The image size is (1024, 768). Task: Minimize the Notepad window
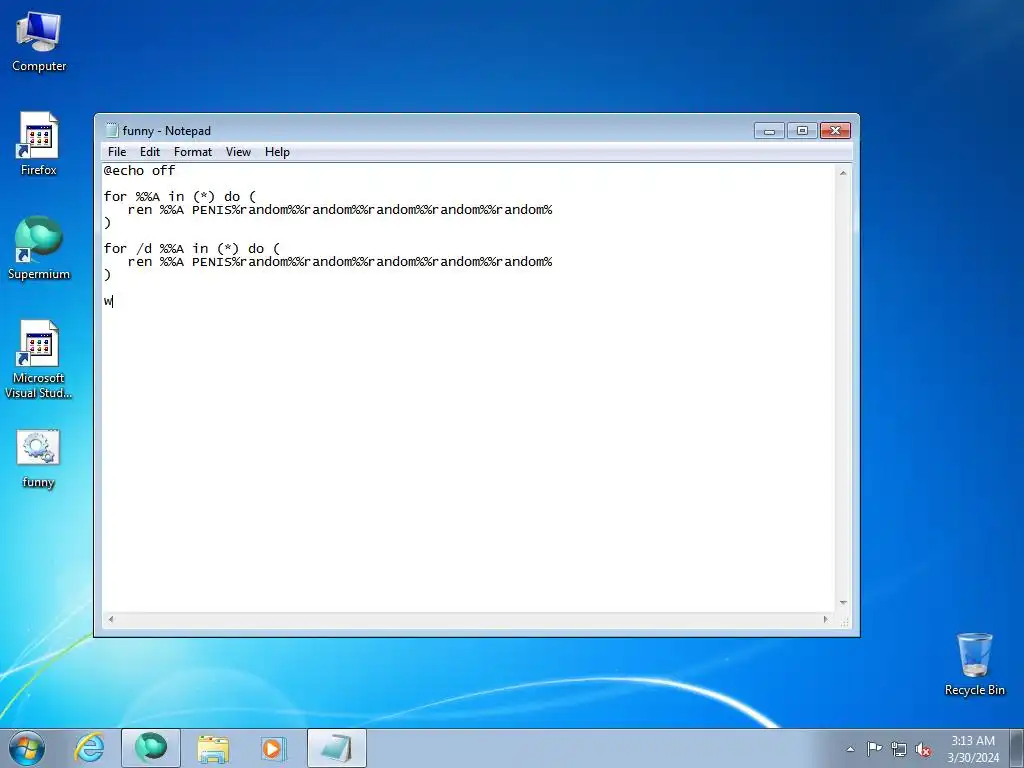point(769,131)
